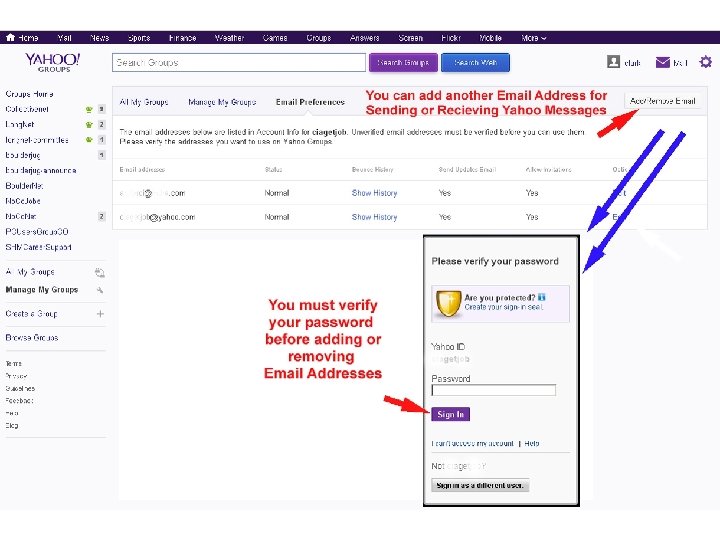Image resolution: width=720 pixels, height=540 pixels.
Task: Open Mobile in the top navigation
Action: (490, 38)
